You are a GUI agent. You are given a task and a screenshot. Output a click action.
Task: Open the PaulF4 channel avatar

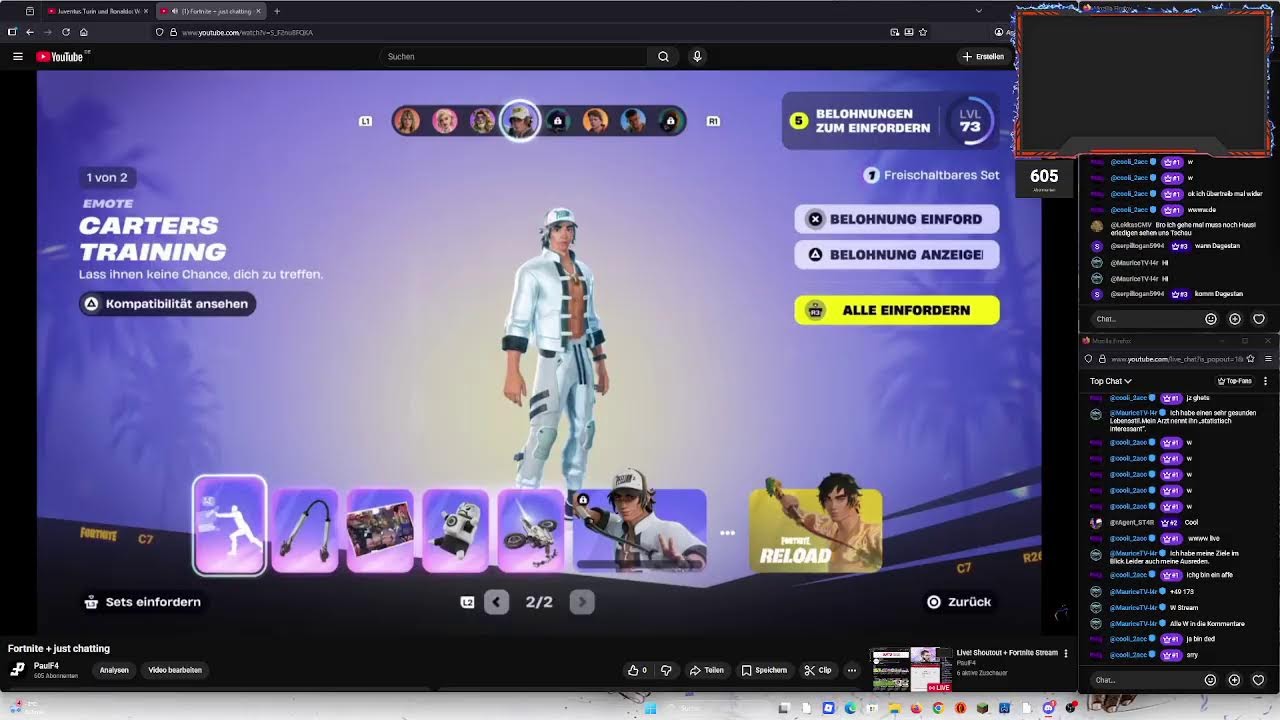tap(17, 669)
